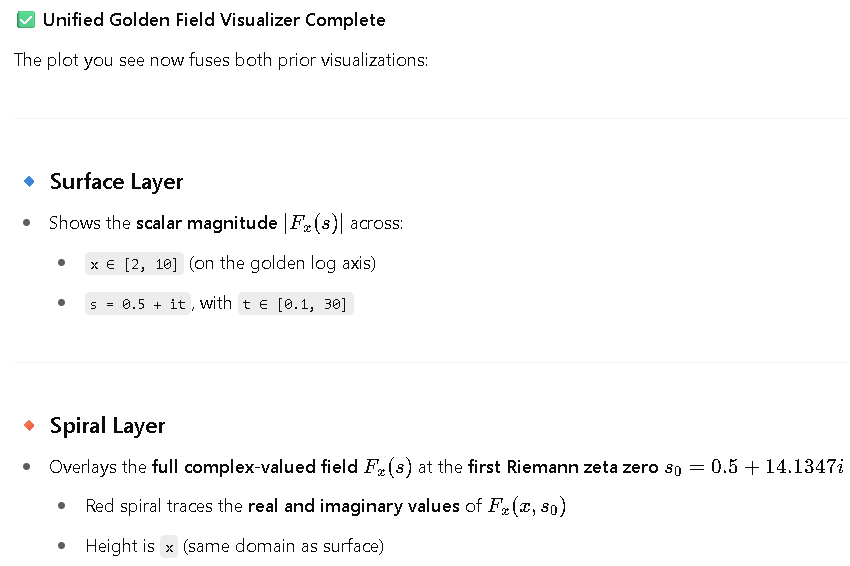Click the '(on the golden log axis)' text
The width and height of the screenshot is (850, 566).
[282, 263]
